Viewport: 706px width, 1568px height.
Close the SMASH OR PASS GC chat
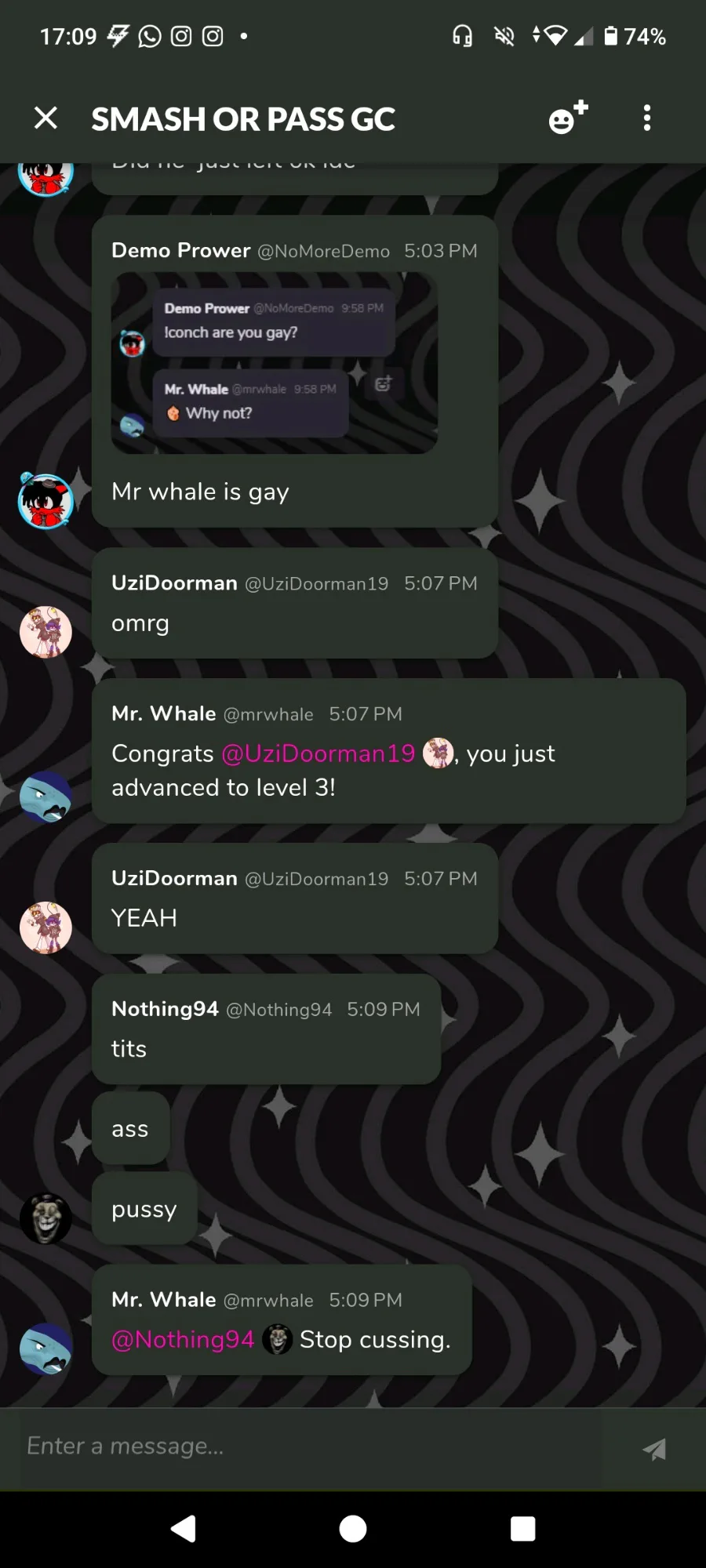pos(46,118)
